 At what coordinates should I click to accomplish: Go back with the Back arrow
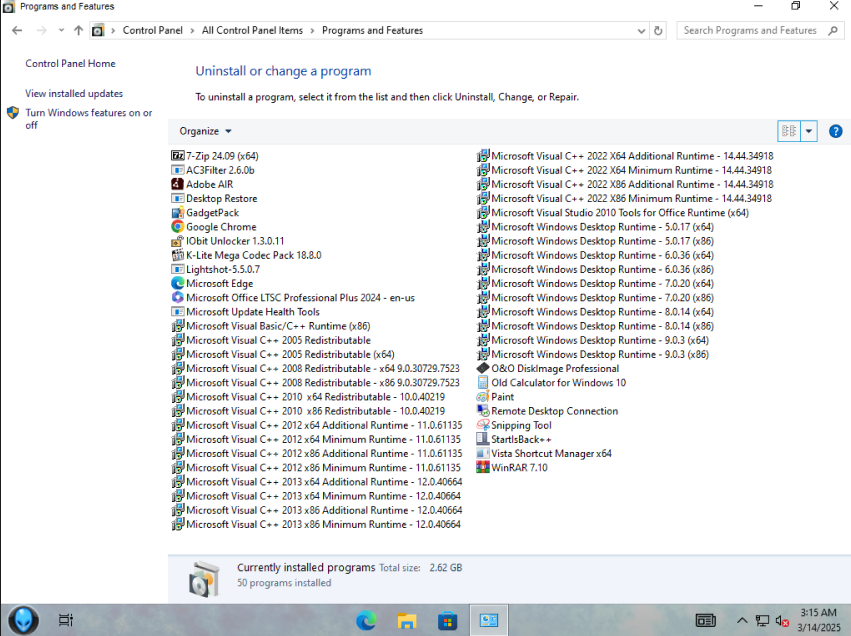[17, 30]
